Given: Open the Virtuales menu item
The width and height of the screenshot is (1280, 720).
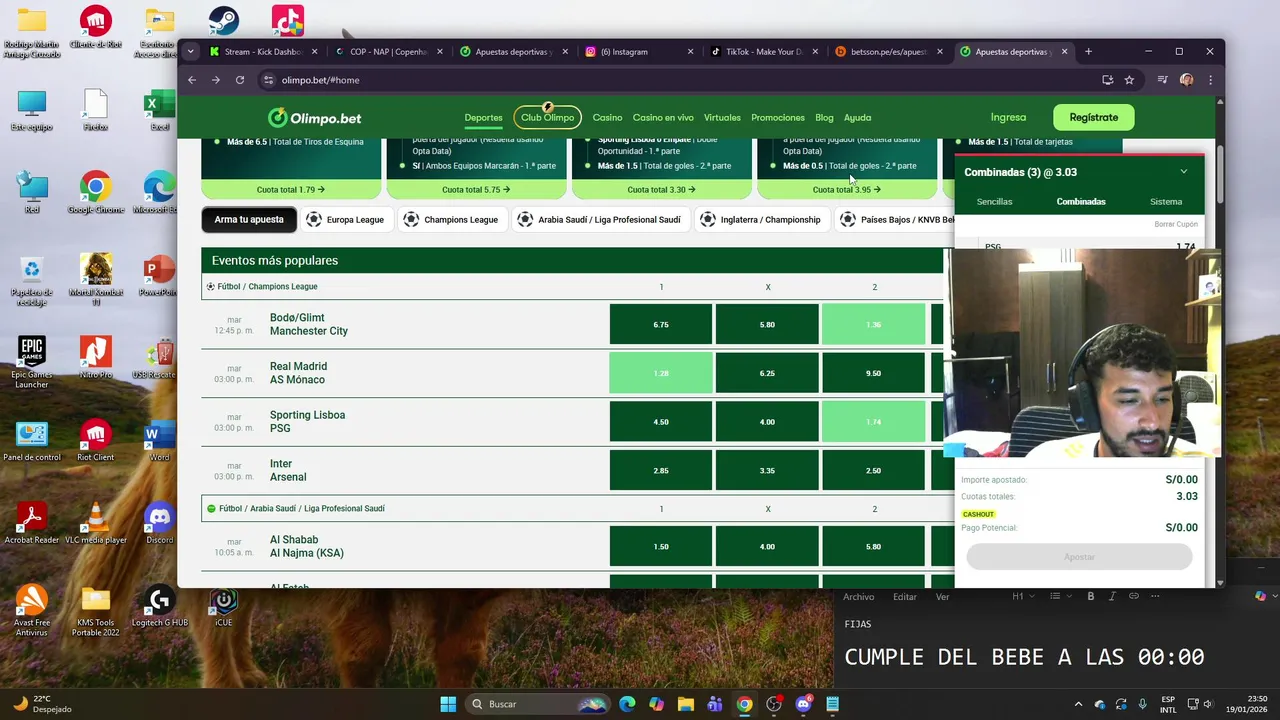Looking at the screenshot, I should 722,118.
